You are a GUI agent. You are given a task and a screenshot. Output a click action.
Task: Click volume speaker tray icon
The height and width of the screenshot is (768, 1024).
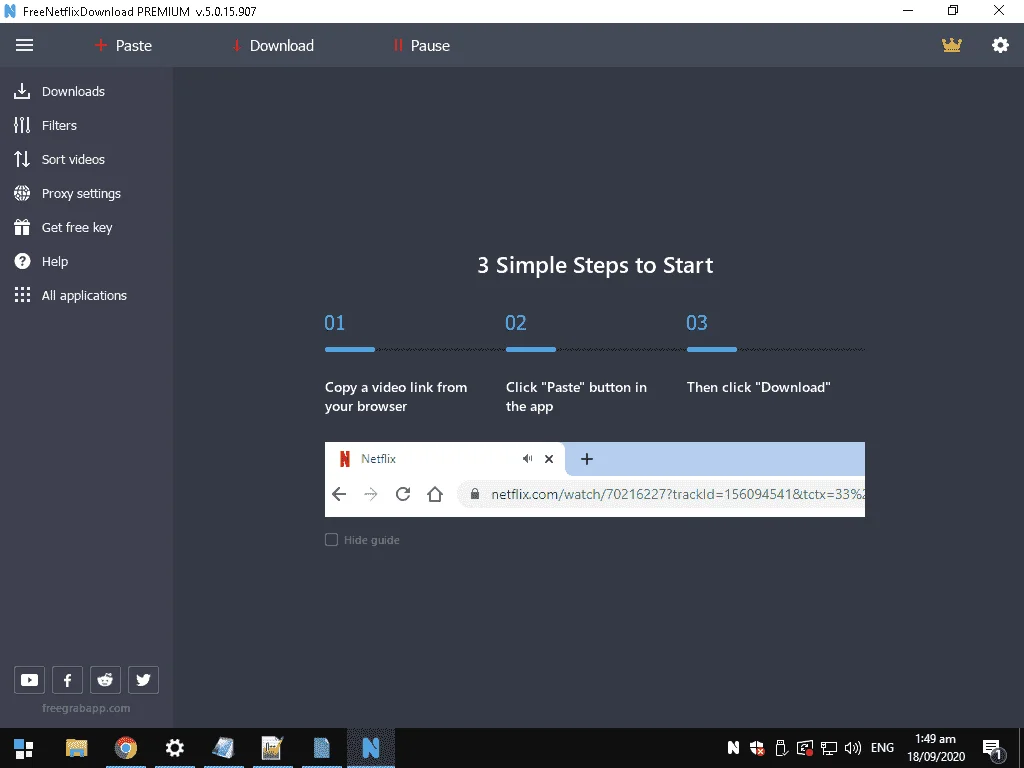[852, 748]
